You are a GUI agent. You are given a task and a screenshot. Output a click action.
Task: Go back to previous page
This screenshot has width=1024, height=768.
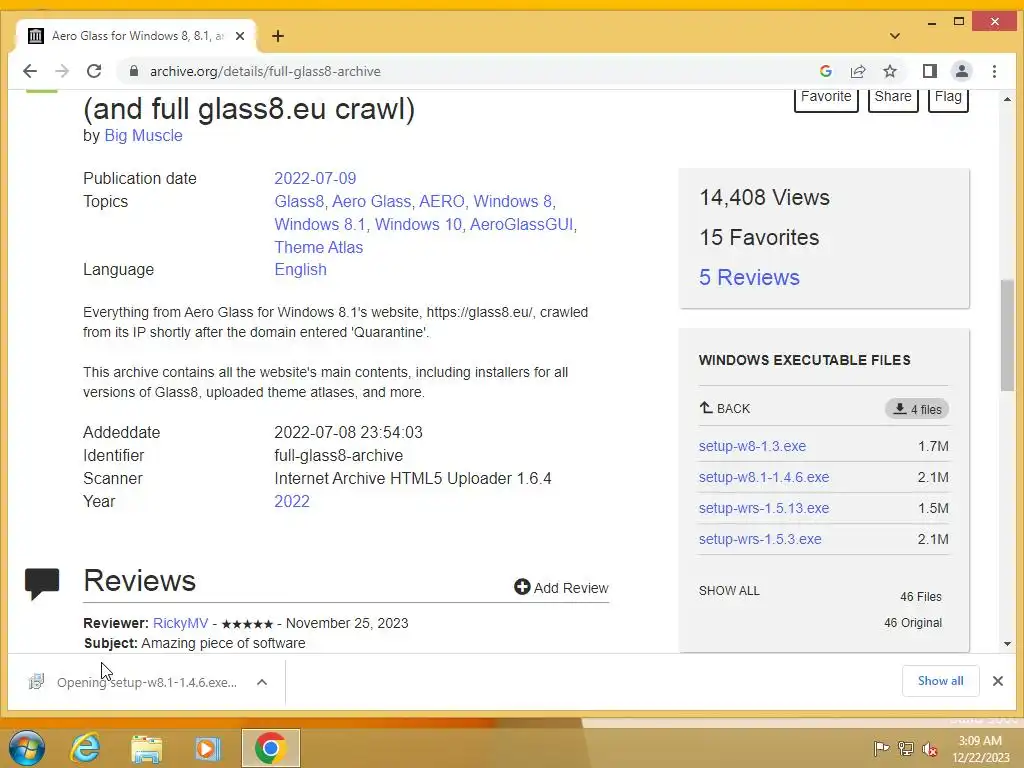click(x=30, y=71)
